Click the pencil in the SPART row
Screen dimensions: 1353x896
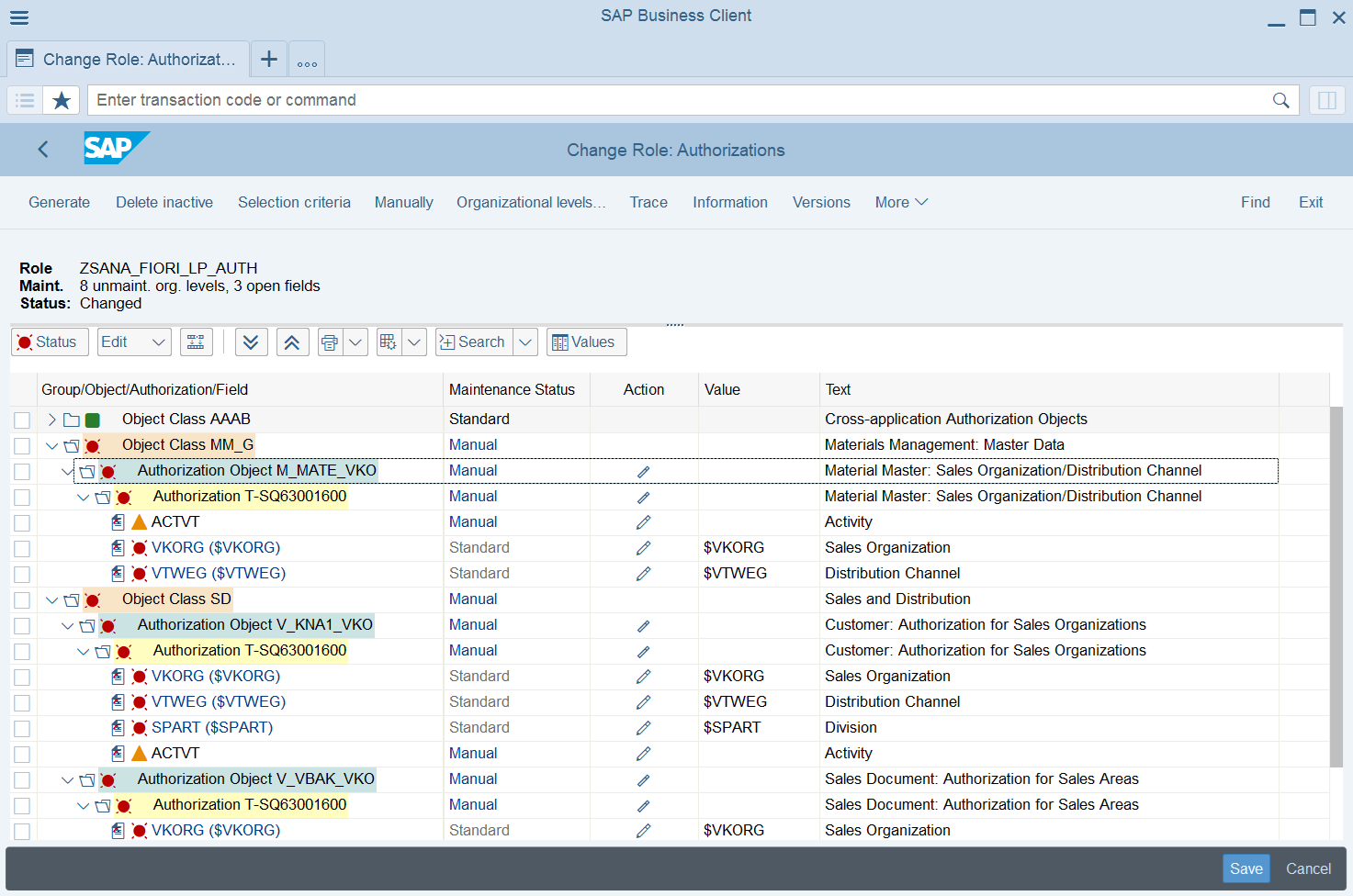[x=644, y=728]
